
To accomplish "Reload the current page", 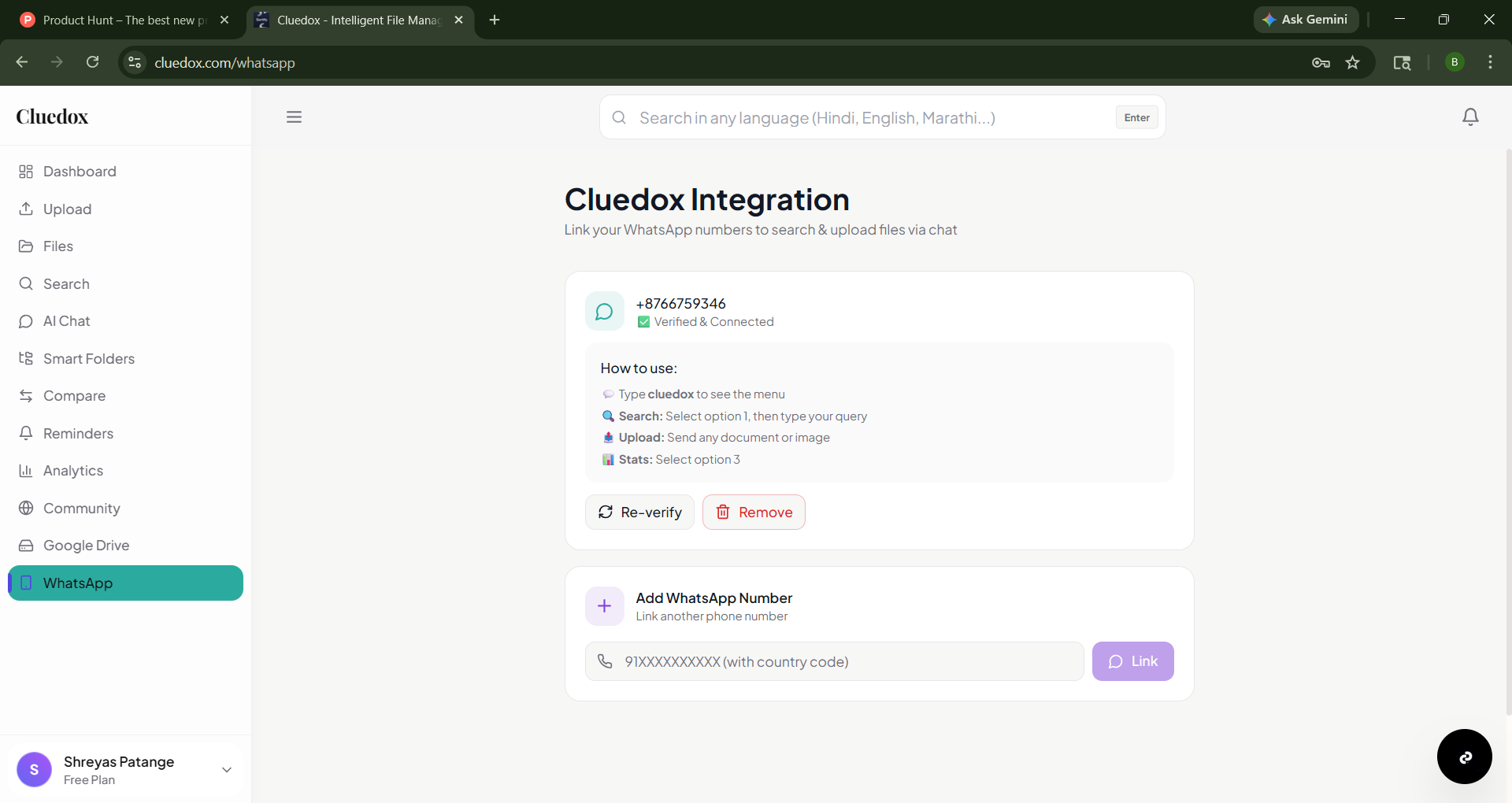I will tap(92, 62).
